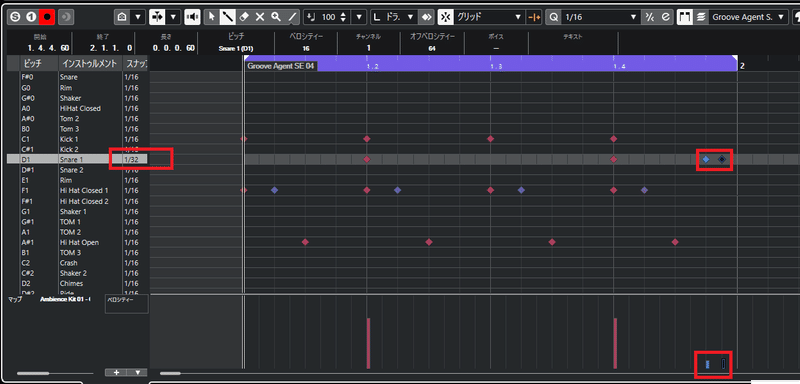The height and width of the screenshot is (384, 800).
Task: Click the retrospective record crescent icon
Action: click(x=66, y=17)
